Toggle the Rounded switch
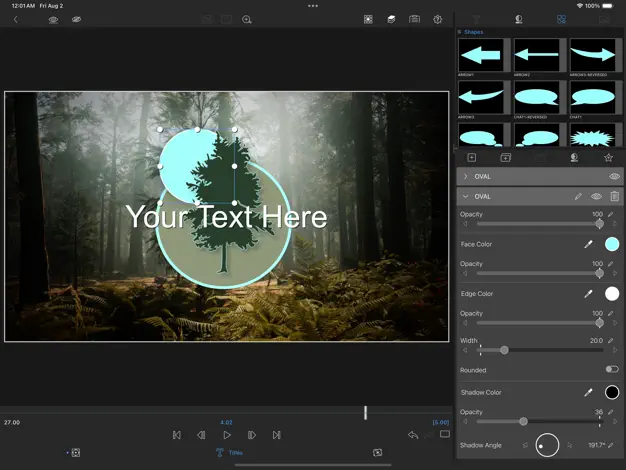 (611, 369)
